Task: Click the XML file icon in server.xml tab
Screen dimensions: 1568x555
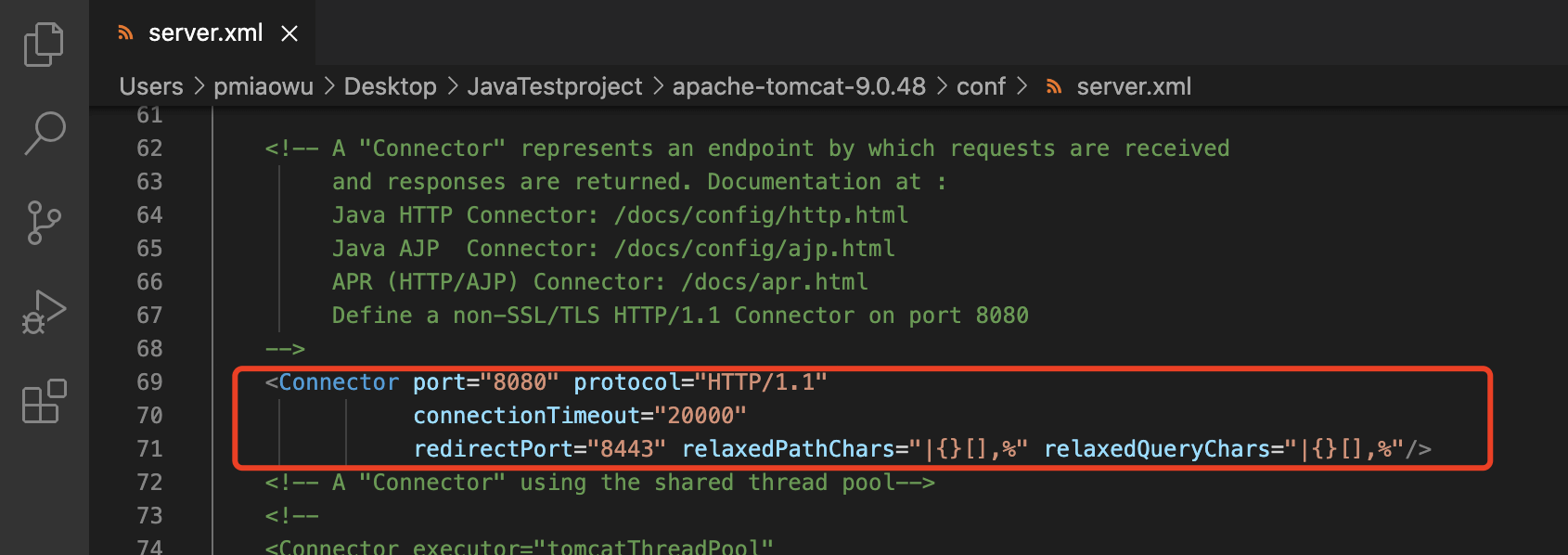Action: pyautogui.click(x=125, y=33)
